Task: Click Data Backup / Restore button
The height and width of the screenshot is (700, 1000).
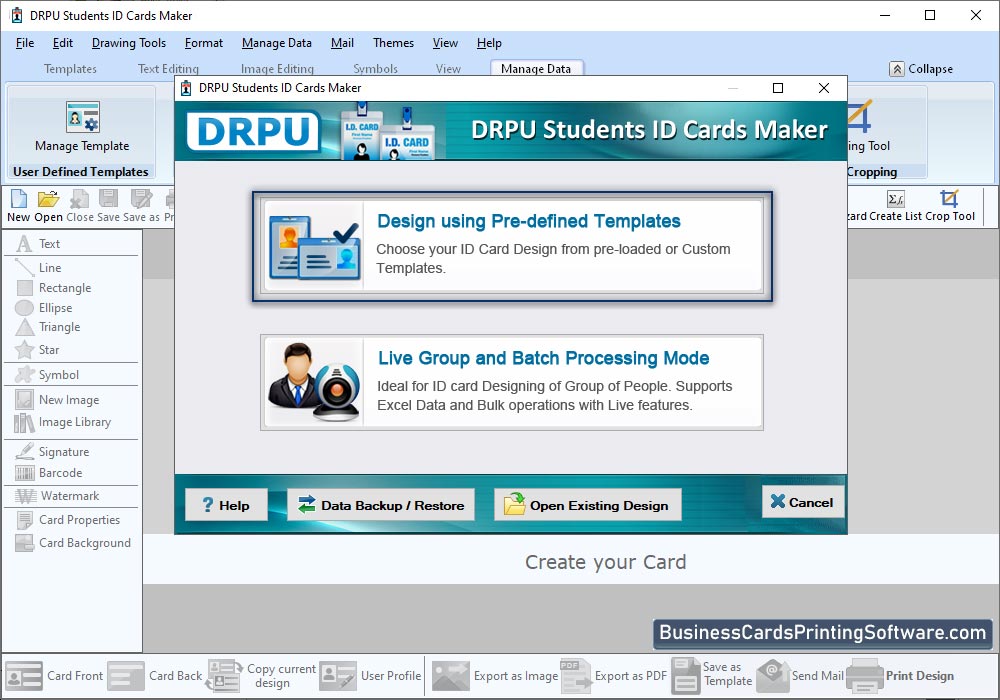Action: point(381,505)
